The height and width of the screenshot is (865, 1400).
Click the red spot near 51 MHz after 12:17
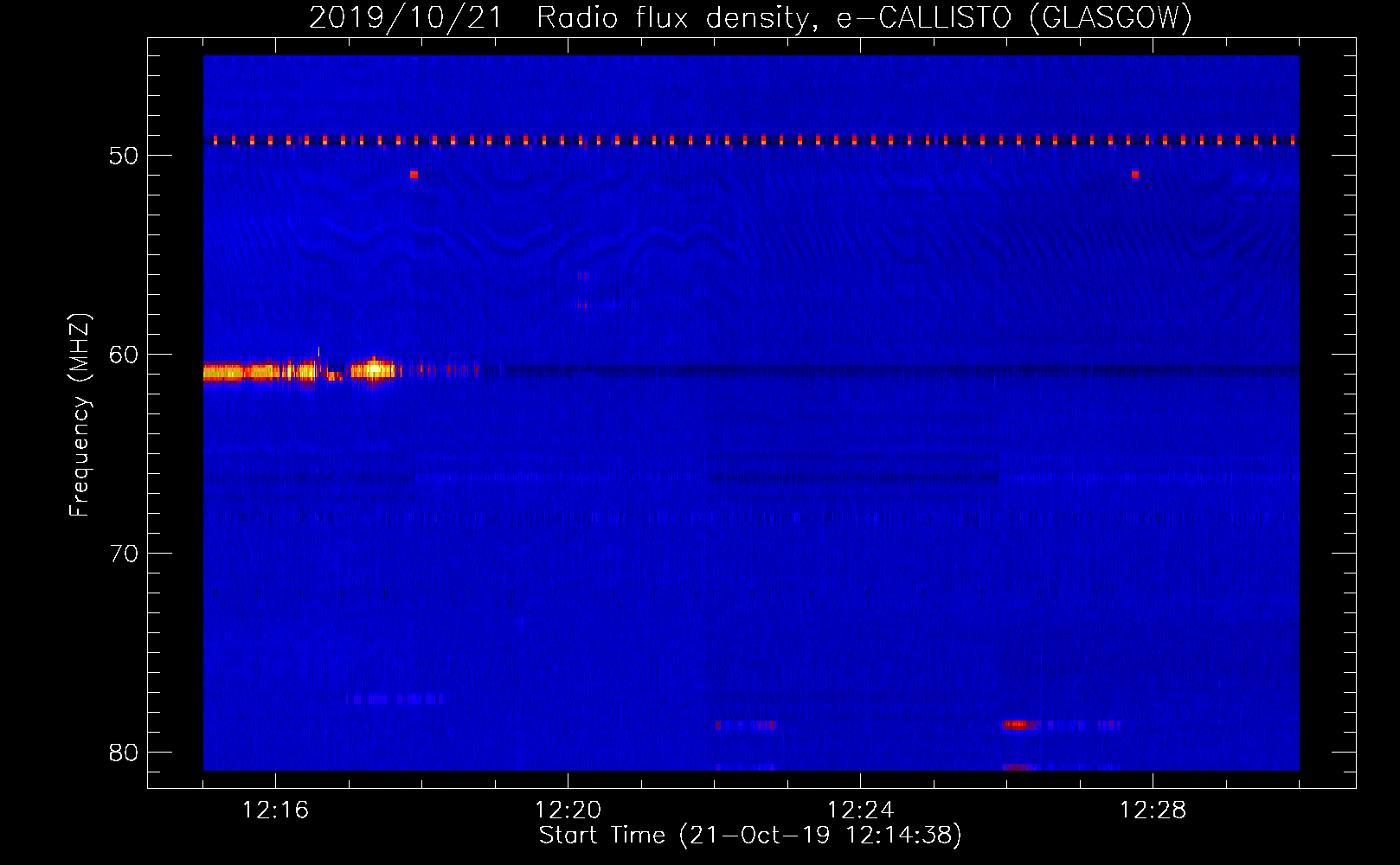pyautogui.click(x=414, y=175)
